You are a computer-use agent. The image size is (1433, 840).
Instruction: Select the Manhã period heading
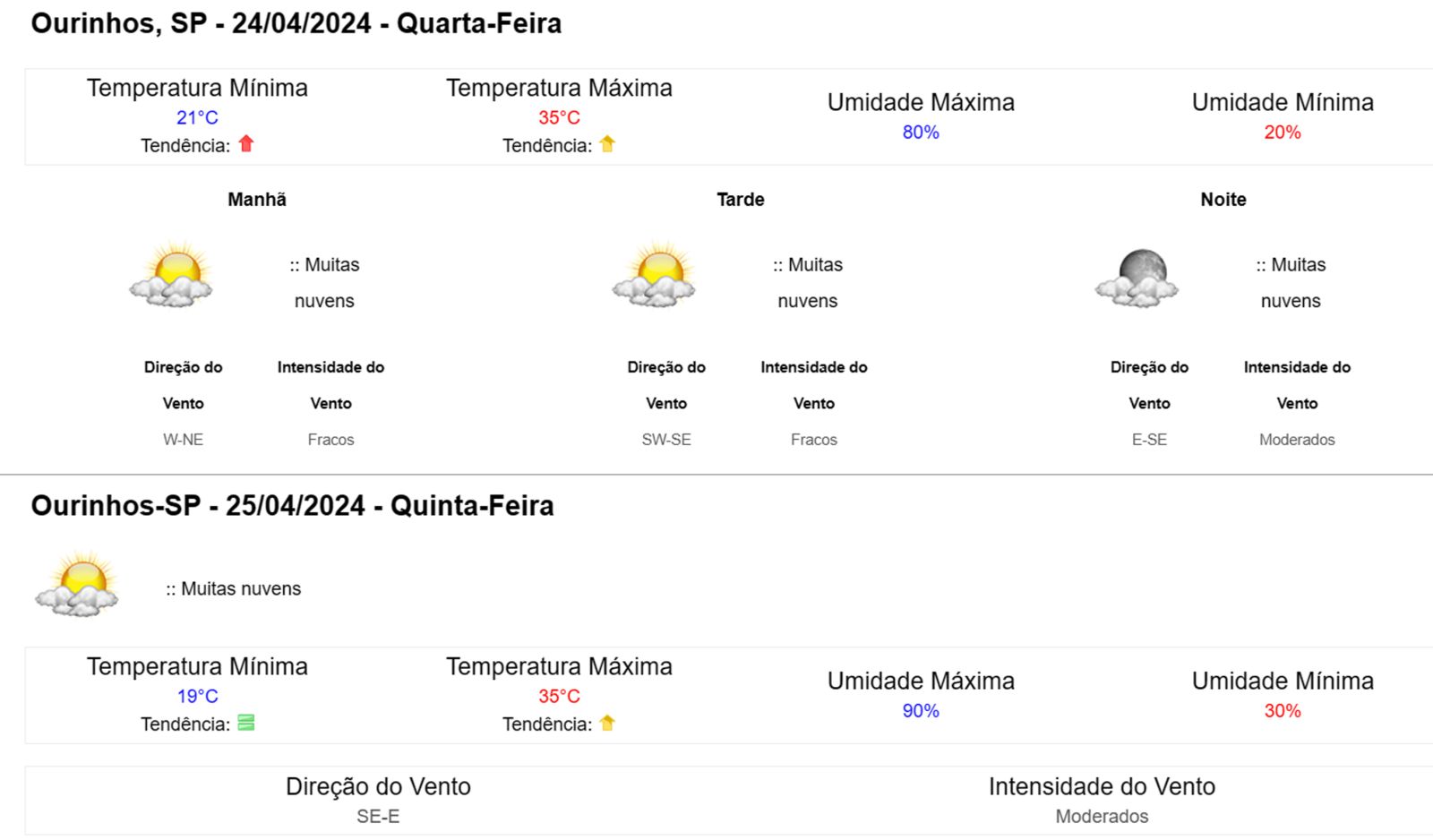(257, 200)
